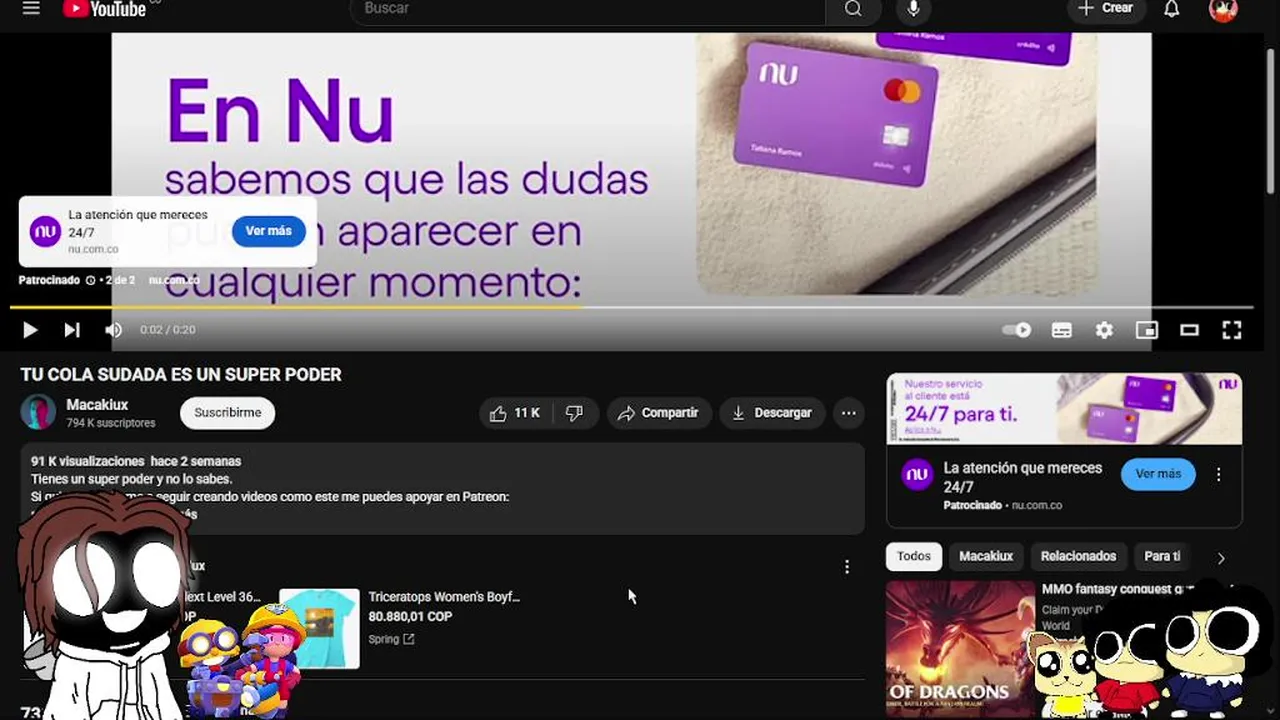The image size is (1280, 720).
Task: Go to YouTube home via logo
Action: (x=104, y=8)
